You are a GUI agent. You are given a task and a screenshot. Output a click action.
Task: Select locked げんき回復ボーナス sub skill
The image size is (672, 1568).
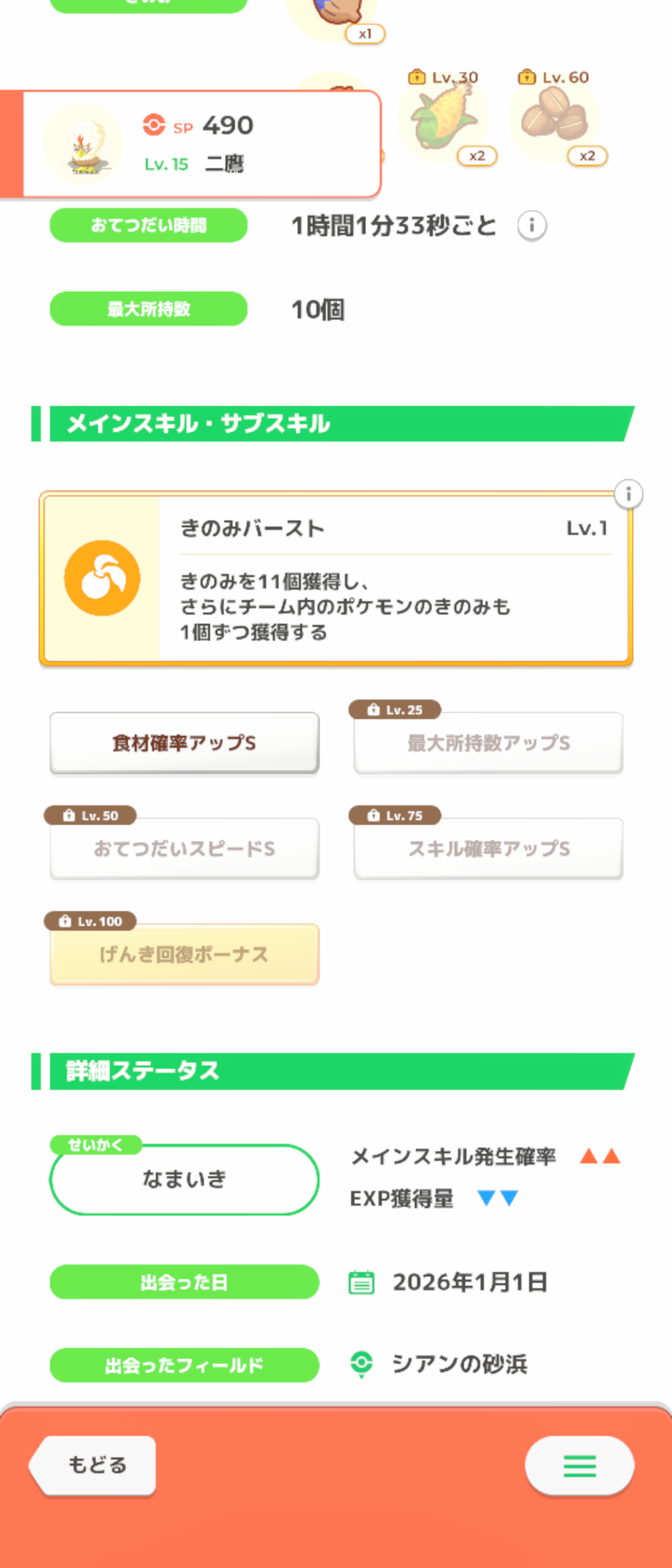(x=184, y=954)
